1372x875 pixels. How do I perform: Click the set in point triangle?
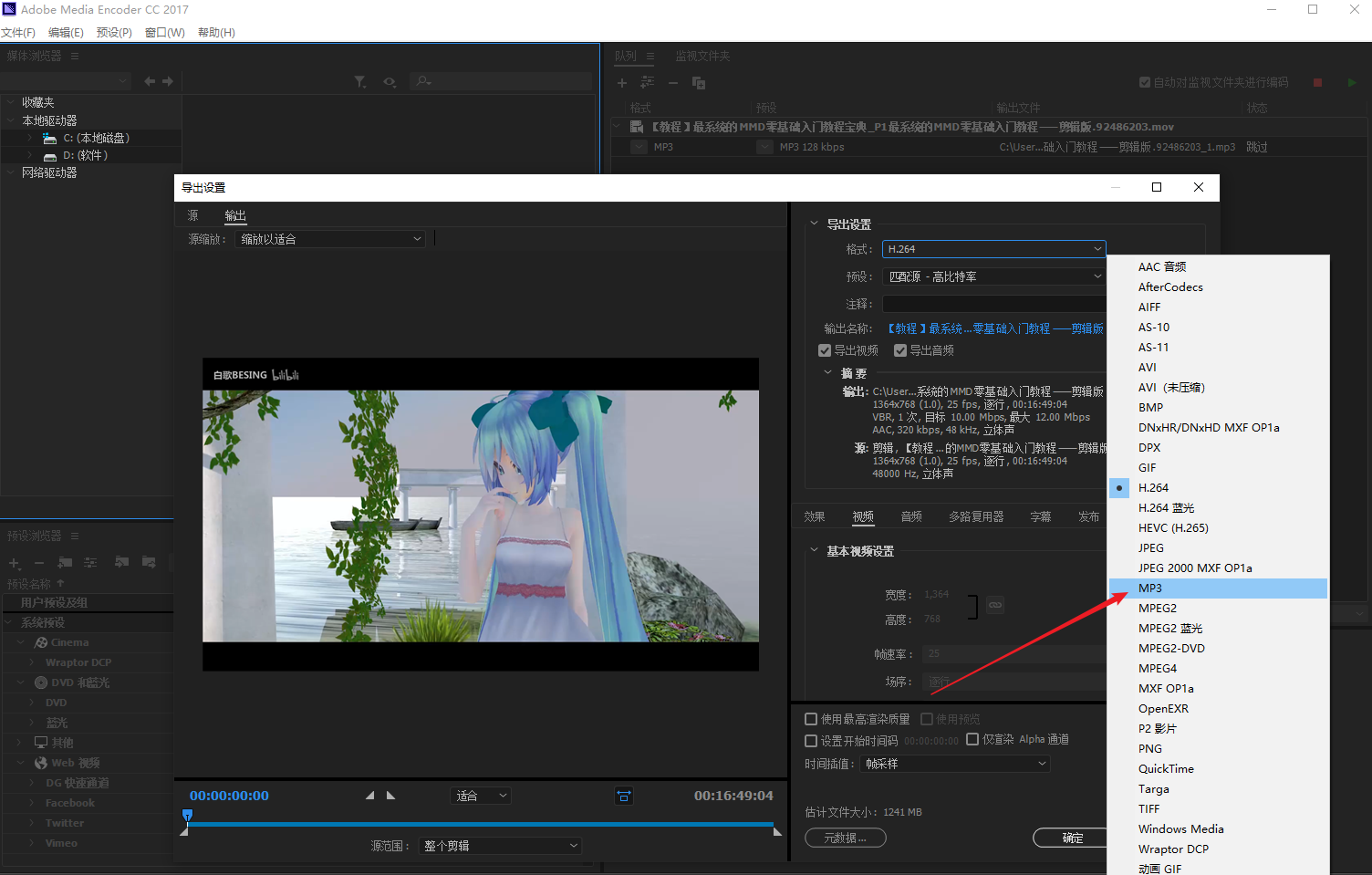(x=369, y=796)
